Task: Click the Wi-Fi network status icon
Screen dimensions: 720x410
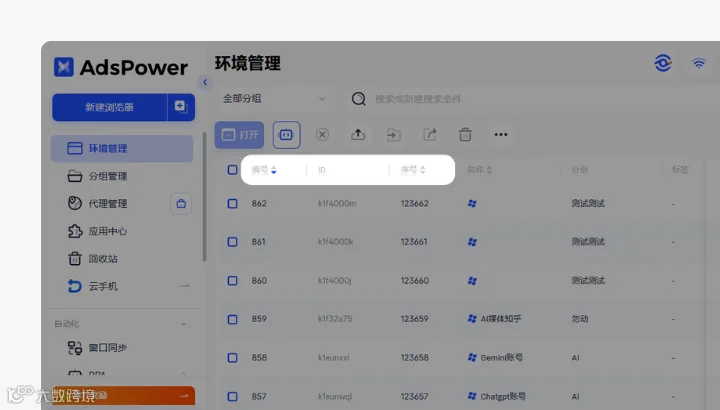Action: click(699, 63)
